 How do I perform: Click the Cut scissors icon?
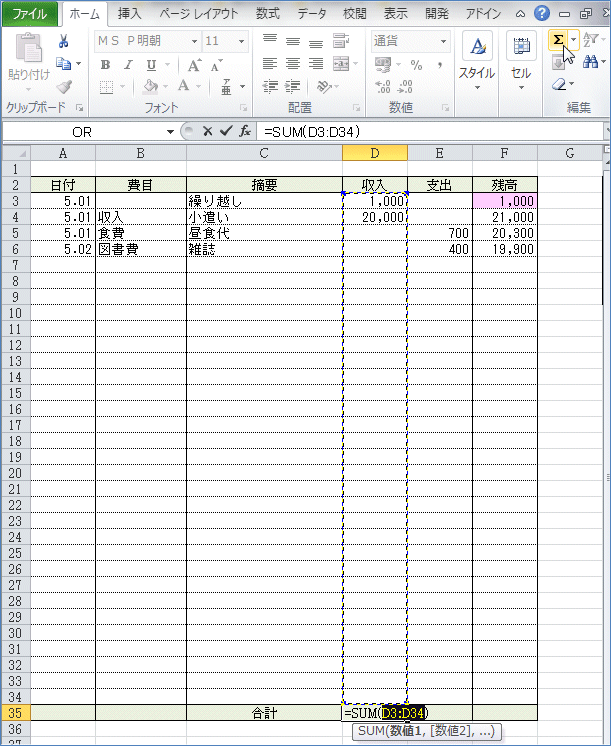(63, 41)
